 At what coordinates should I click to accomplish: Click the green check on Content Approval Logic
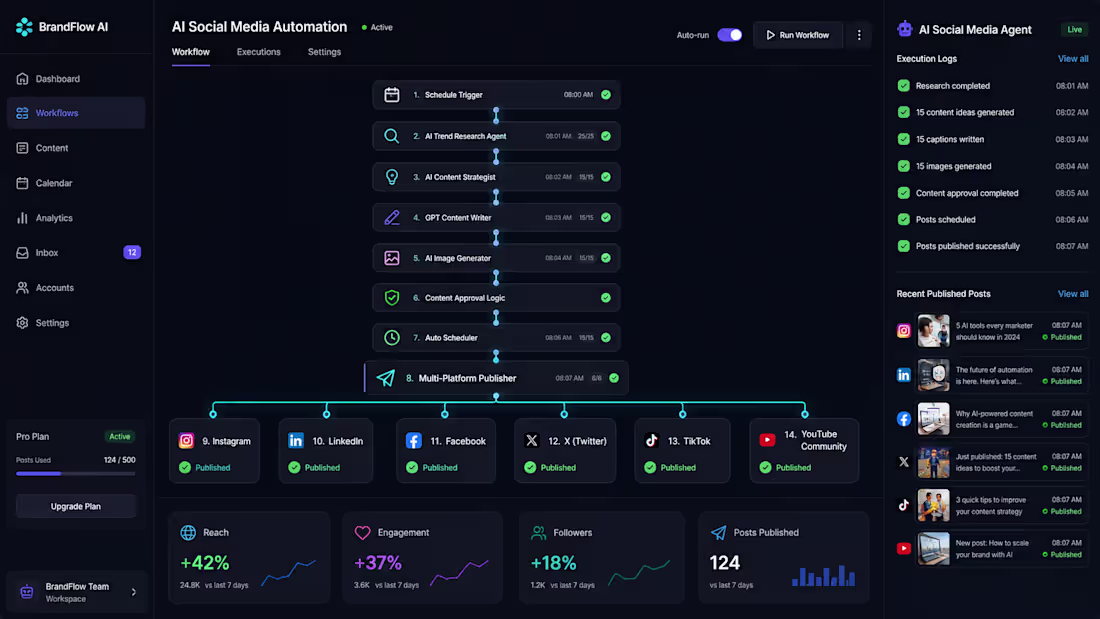[x=605, y=298]
